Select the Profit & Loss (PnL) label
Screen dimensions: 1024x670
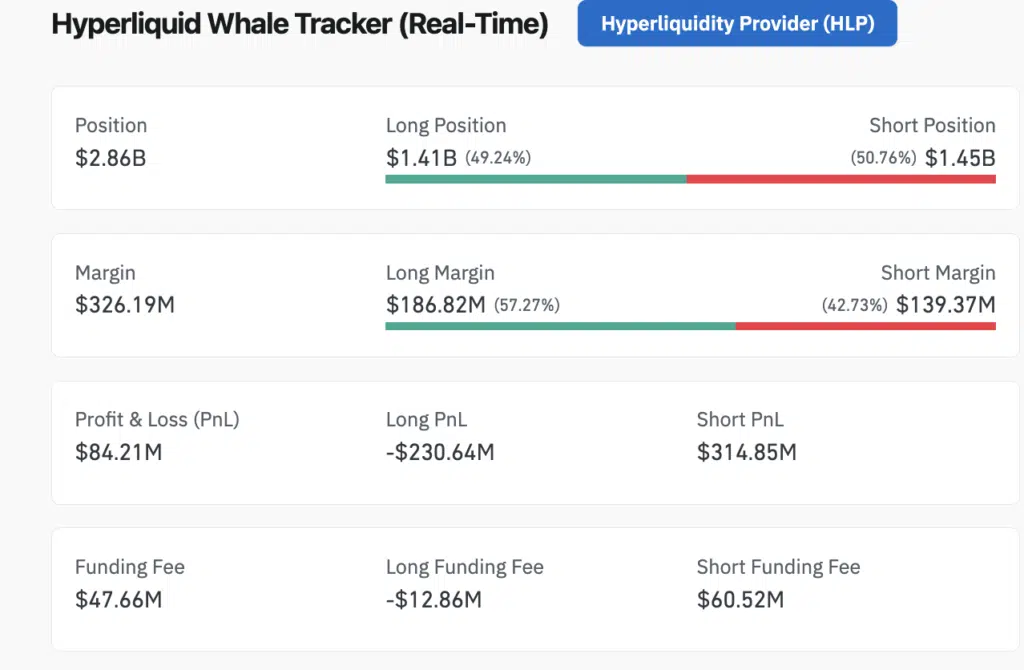pos(157,419)
